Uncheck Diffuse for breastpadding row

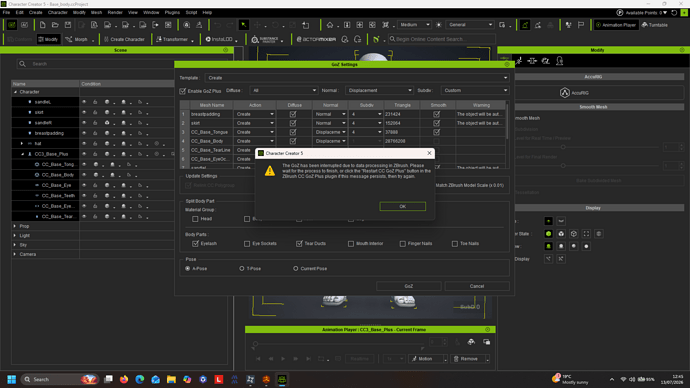pos(293,114)
